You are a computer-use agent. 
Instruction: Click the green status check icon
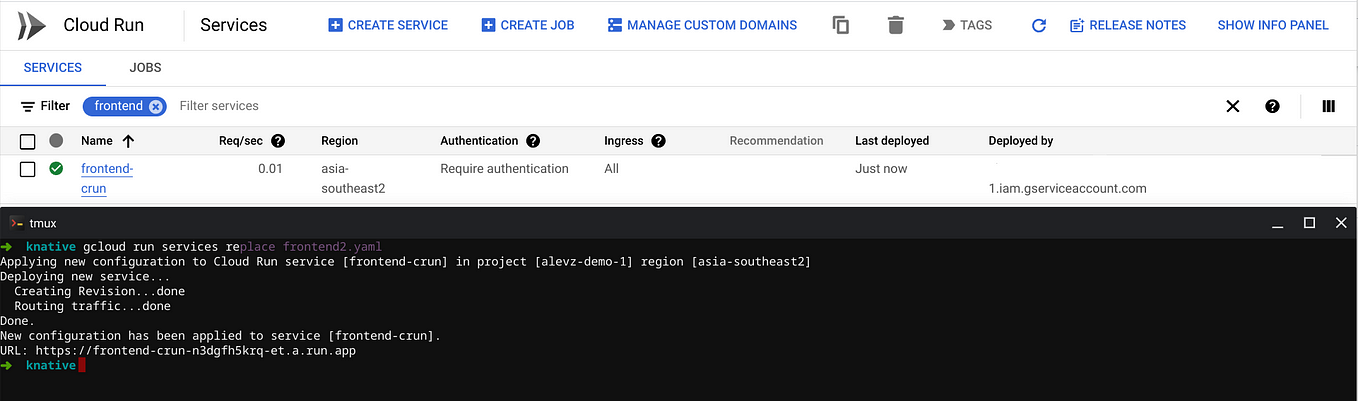click(56, 168)
